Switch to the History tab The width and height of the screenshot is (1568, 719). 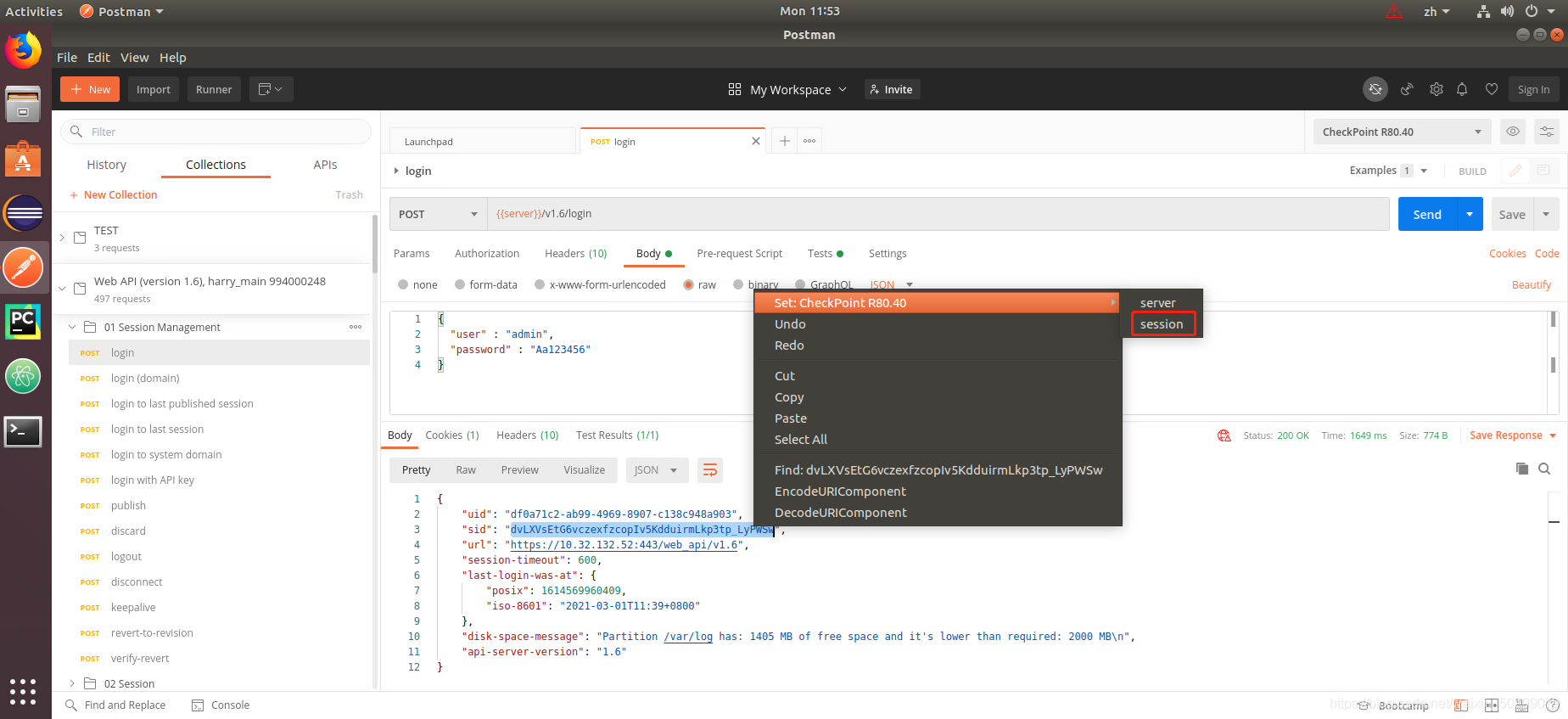click(107, 165)
